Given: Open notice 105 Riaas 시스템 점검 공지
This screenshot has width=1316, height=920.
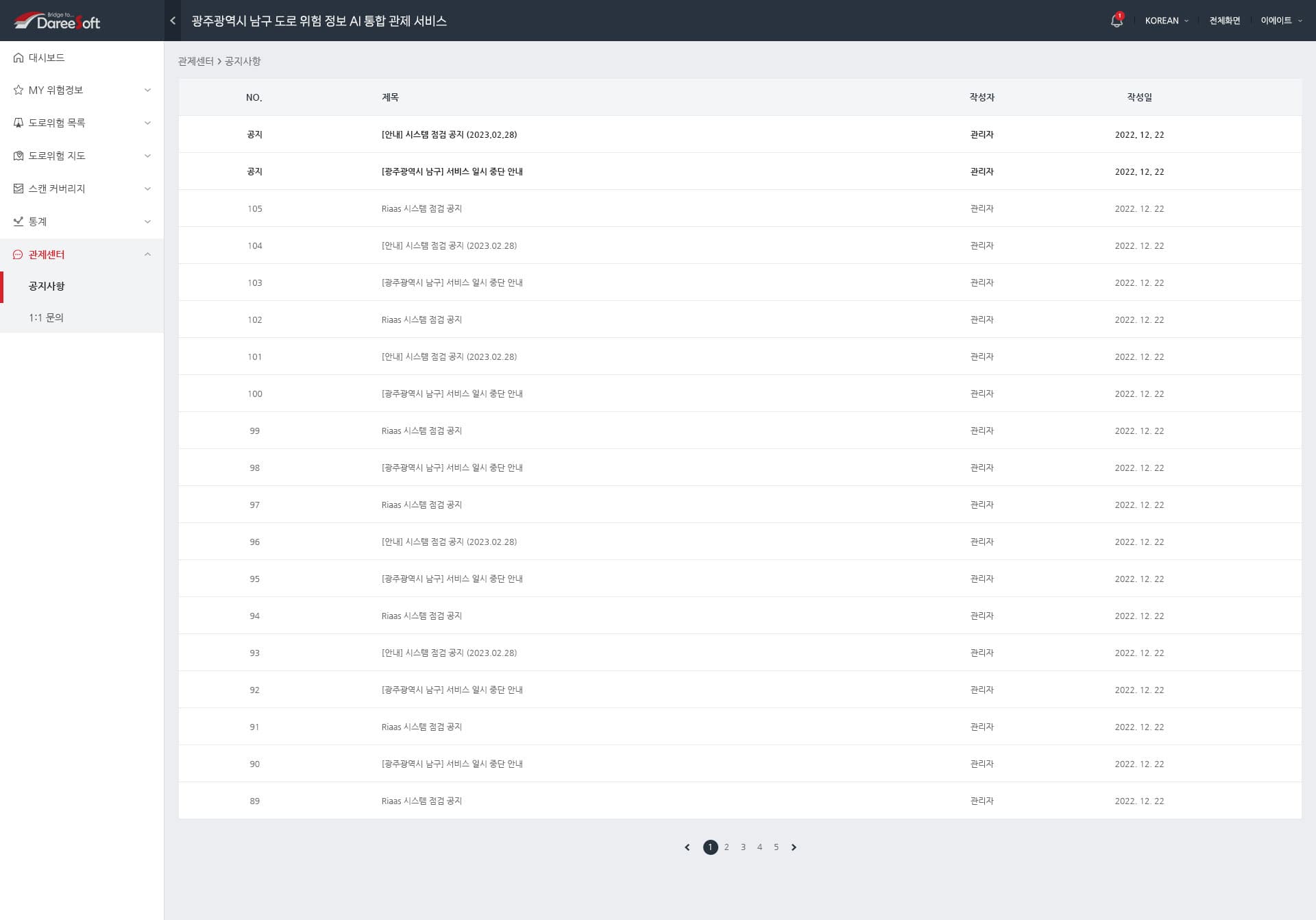Looking at the screenshot, I should click(x=422, y=208).
